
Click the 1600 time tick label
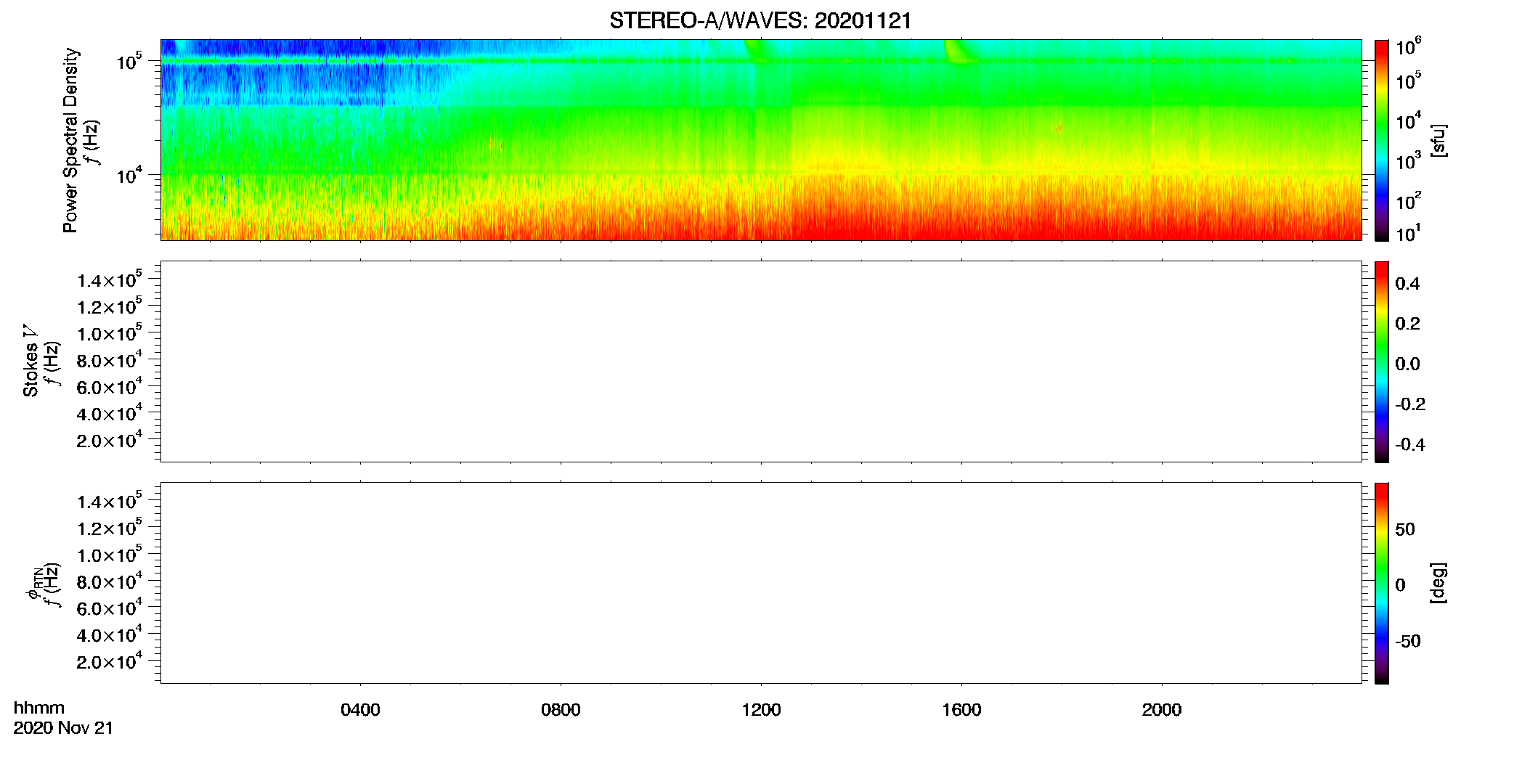pos(961,710)
